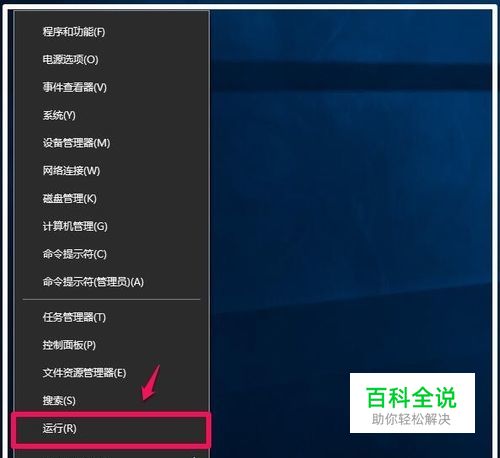Open 命令提示符(管理员)(A)
The image size is (500, 458).
[x=111, y=282]
